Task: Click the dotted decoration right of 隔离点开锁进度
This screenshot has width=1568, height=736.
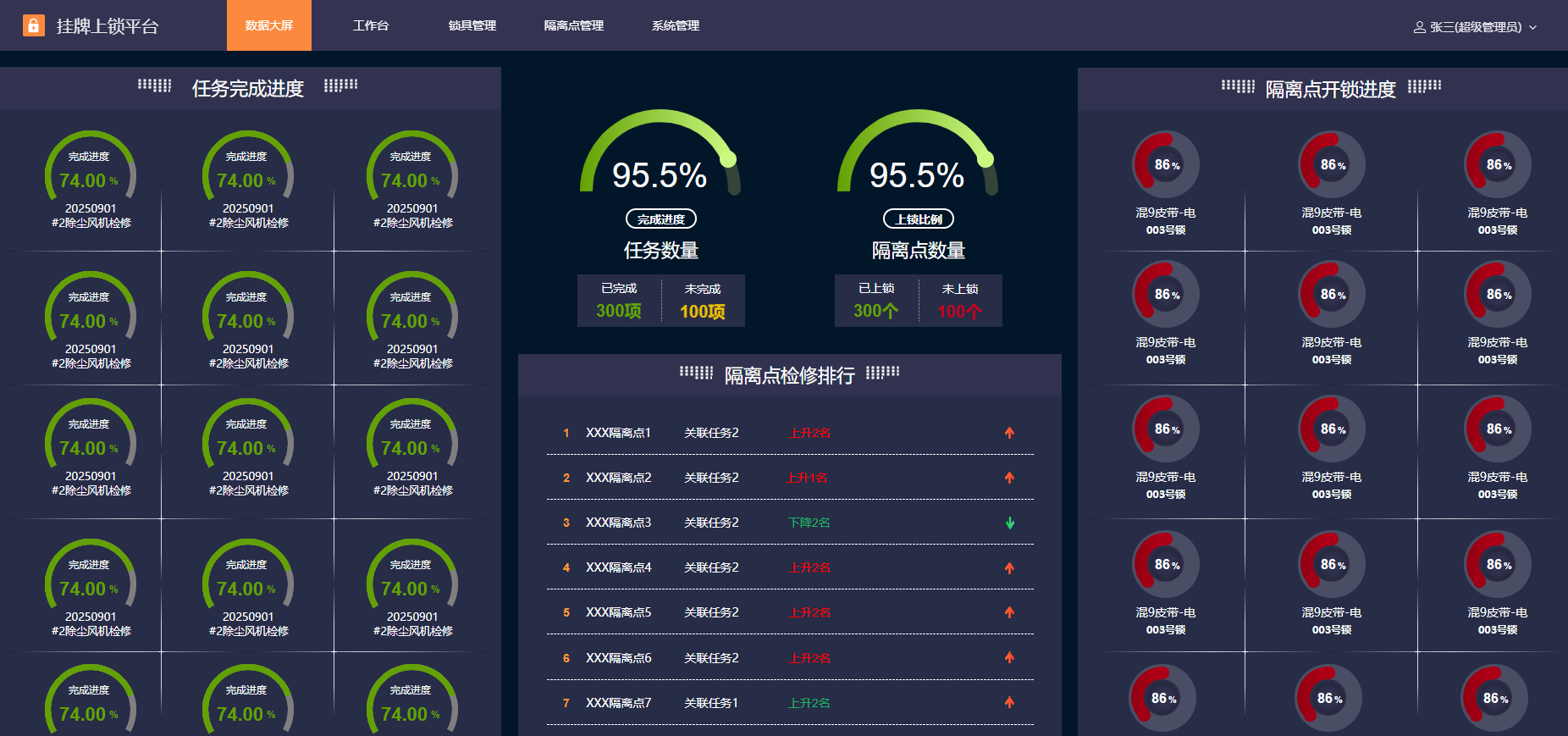Action: [1424, 86]
